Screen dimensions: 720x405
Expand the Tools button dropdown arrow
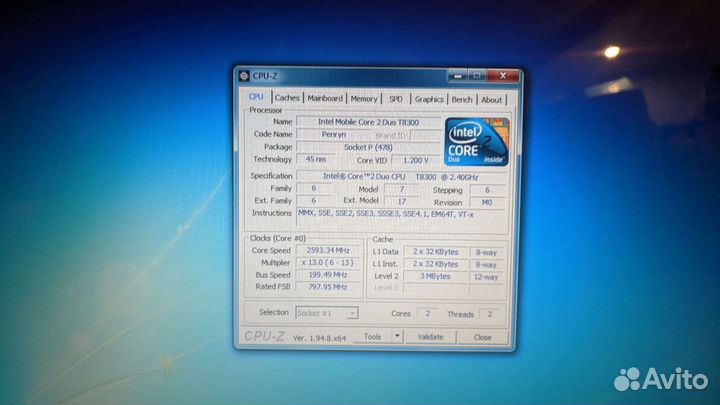tap(397, 337)
